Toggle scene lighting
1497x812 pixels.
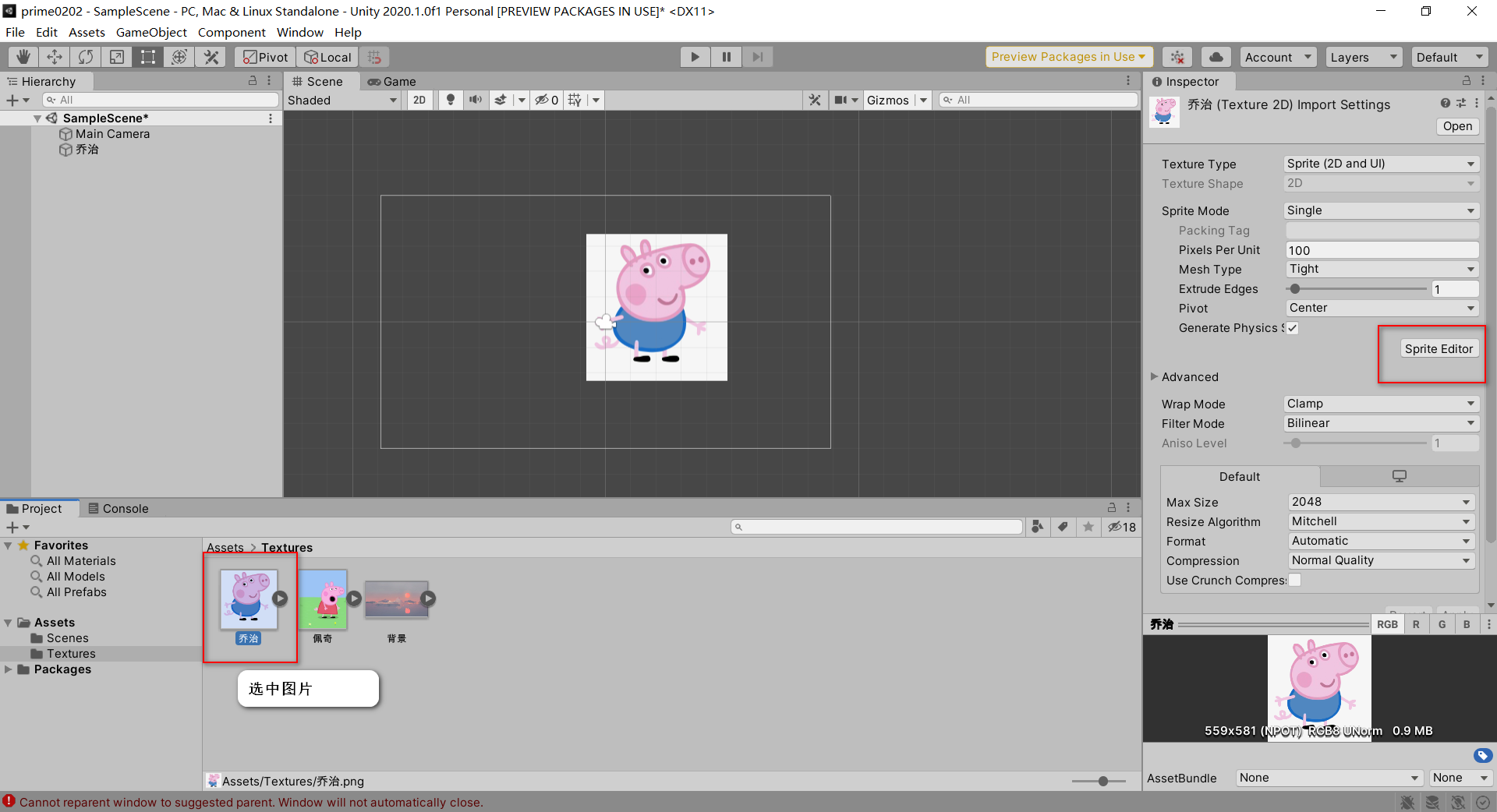450,100
